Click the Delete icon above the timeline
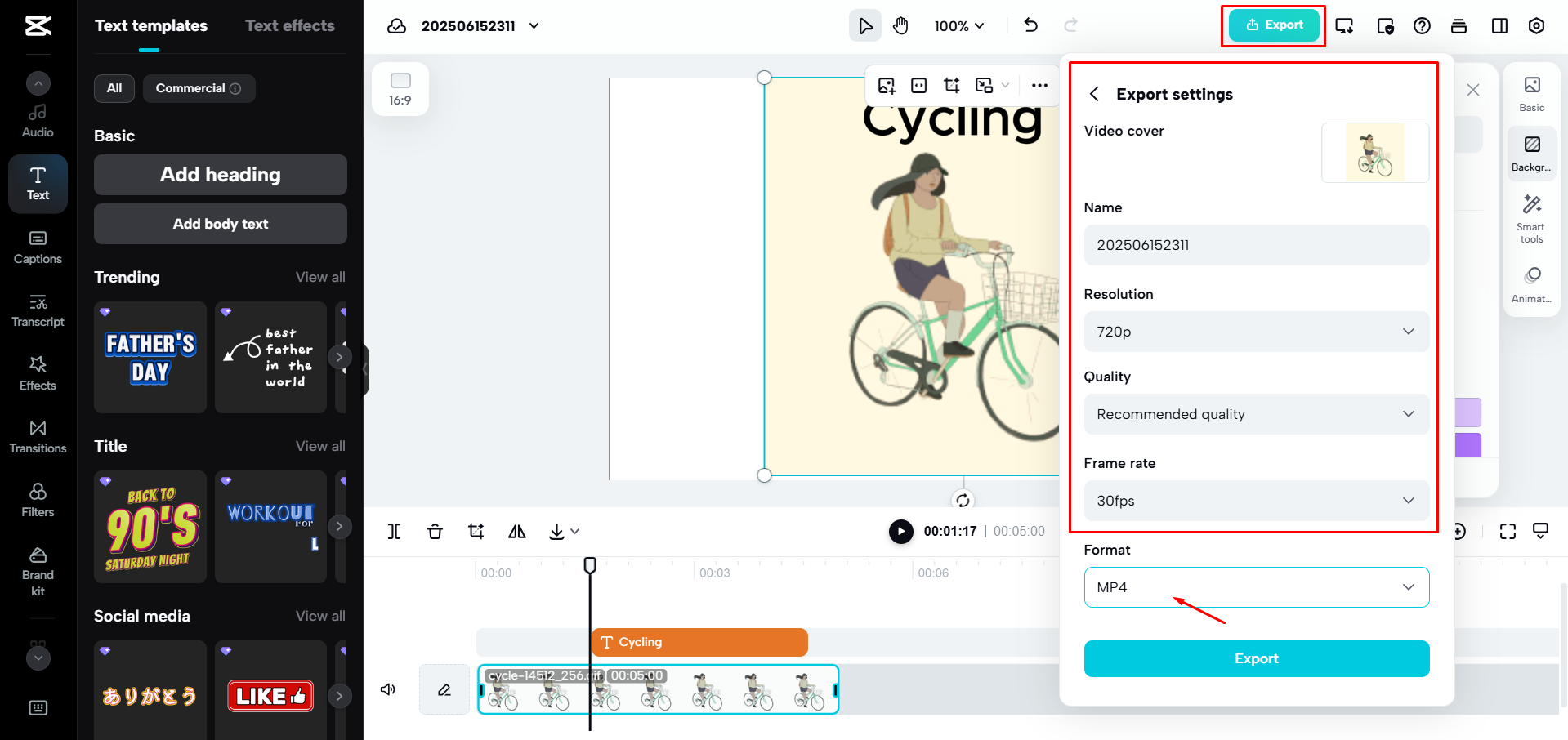The image size is (1568, 740). click(x=435, y=531)
